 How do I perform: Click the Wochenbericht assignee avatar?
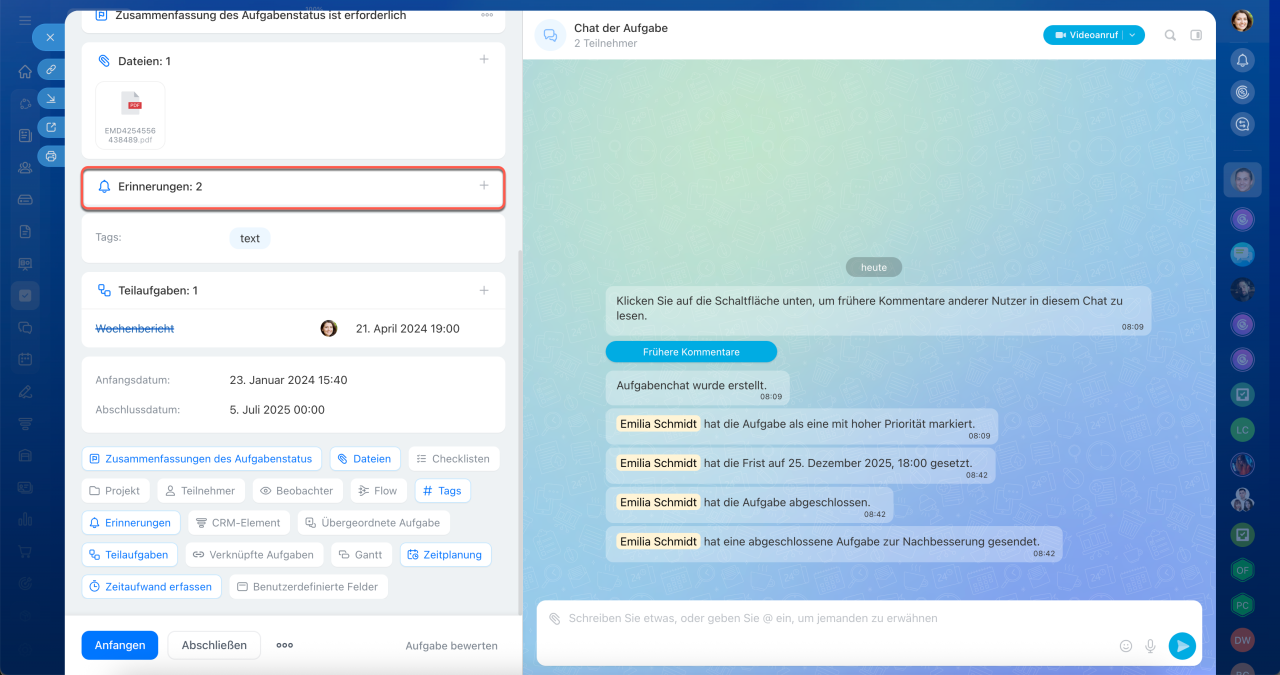(328, 328)
